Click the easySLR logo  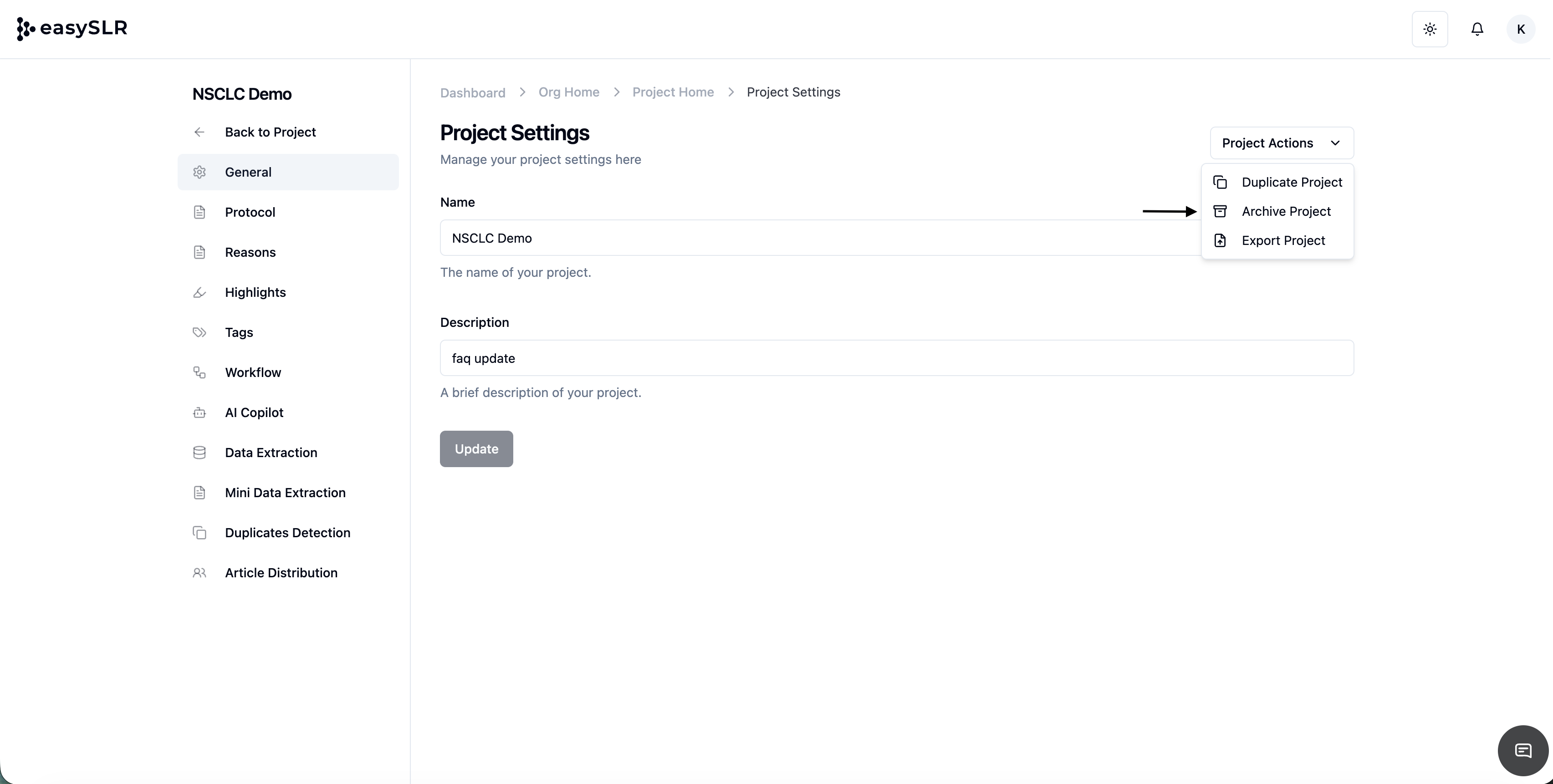(72, 28)
